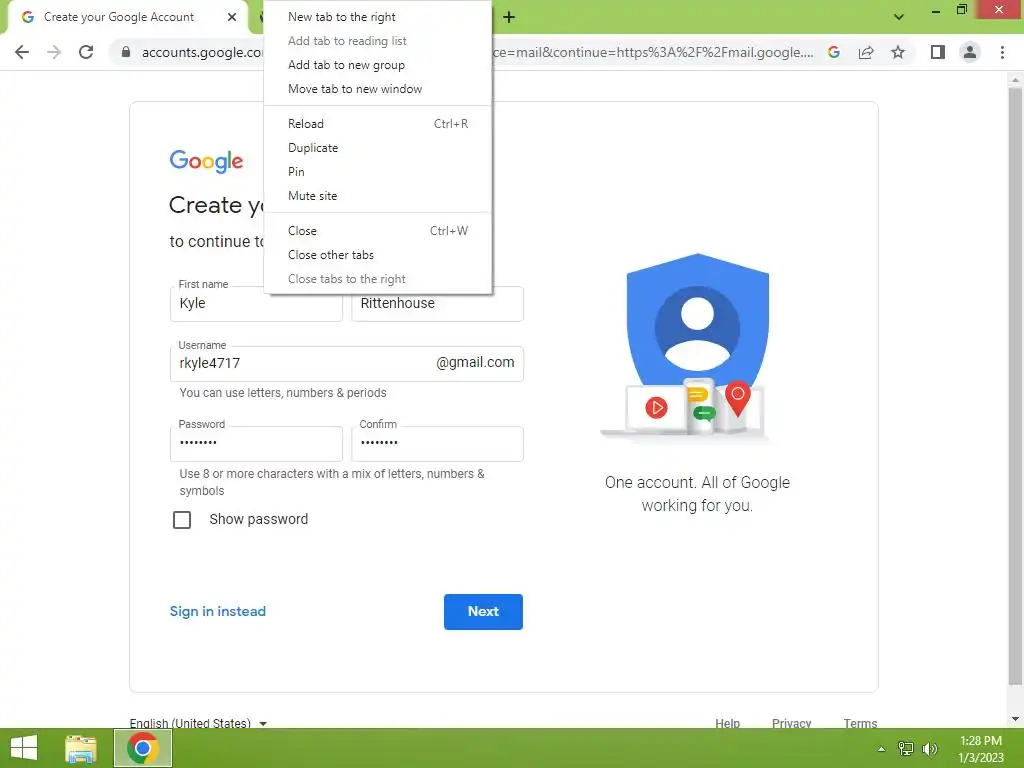The height and width of the screenshot is (768, 1024).
Task: Select Reload in the context menu
Action: click(377, 123)
